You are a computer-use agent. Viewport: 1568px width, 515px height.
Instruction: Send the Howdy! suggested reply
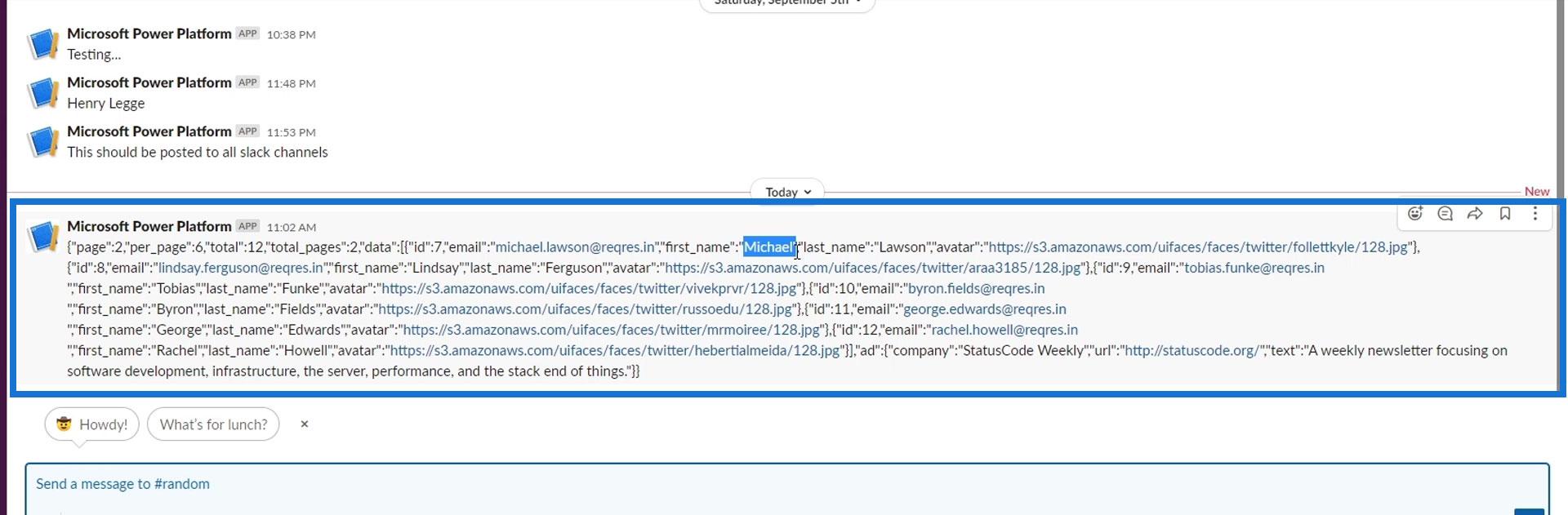pos(91,424)
